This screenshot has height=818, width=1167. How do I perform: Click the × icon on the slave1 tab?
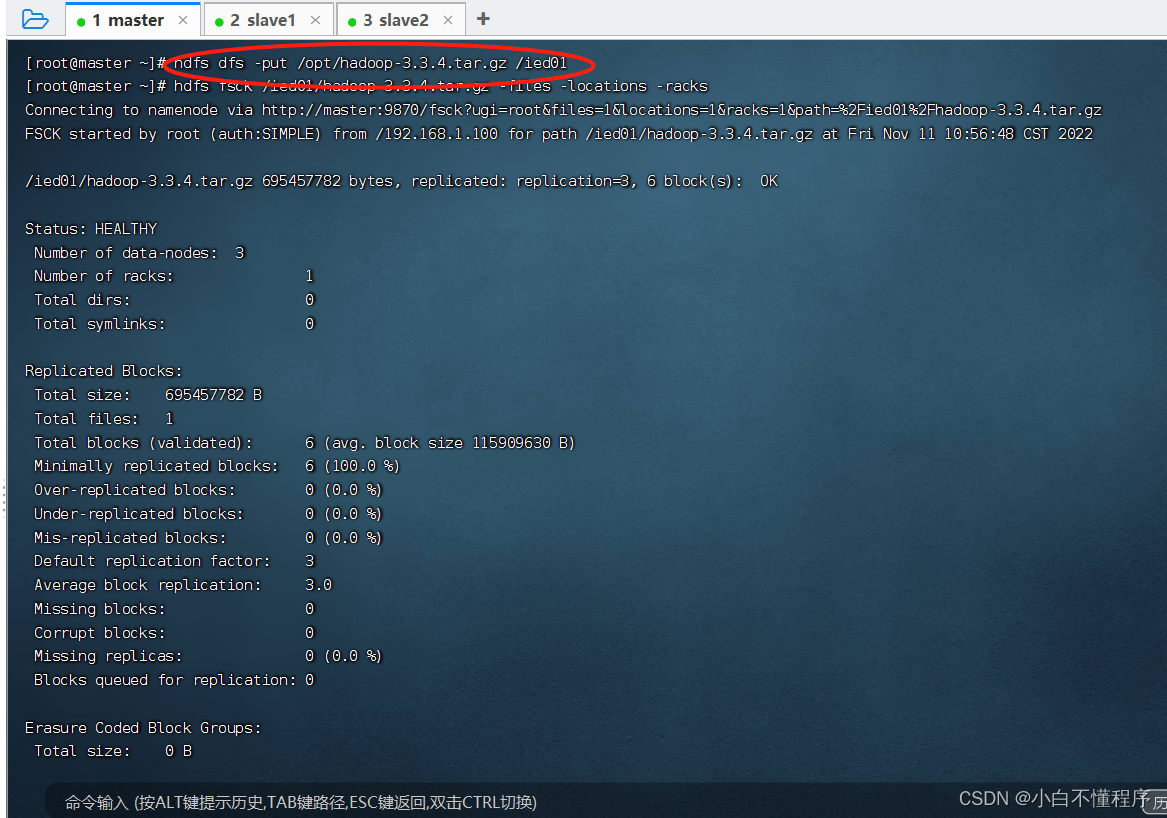coord(316,19)
